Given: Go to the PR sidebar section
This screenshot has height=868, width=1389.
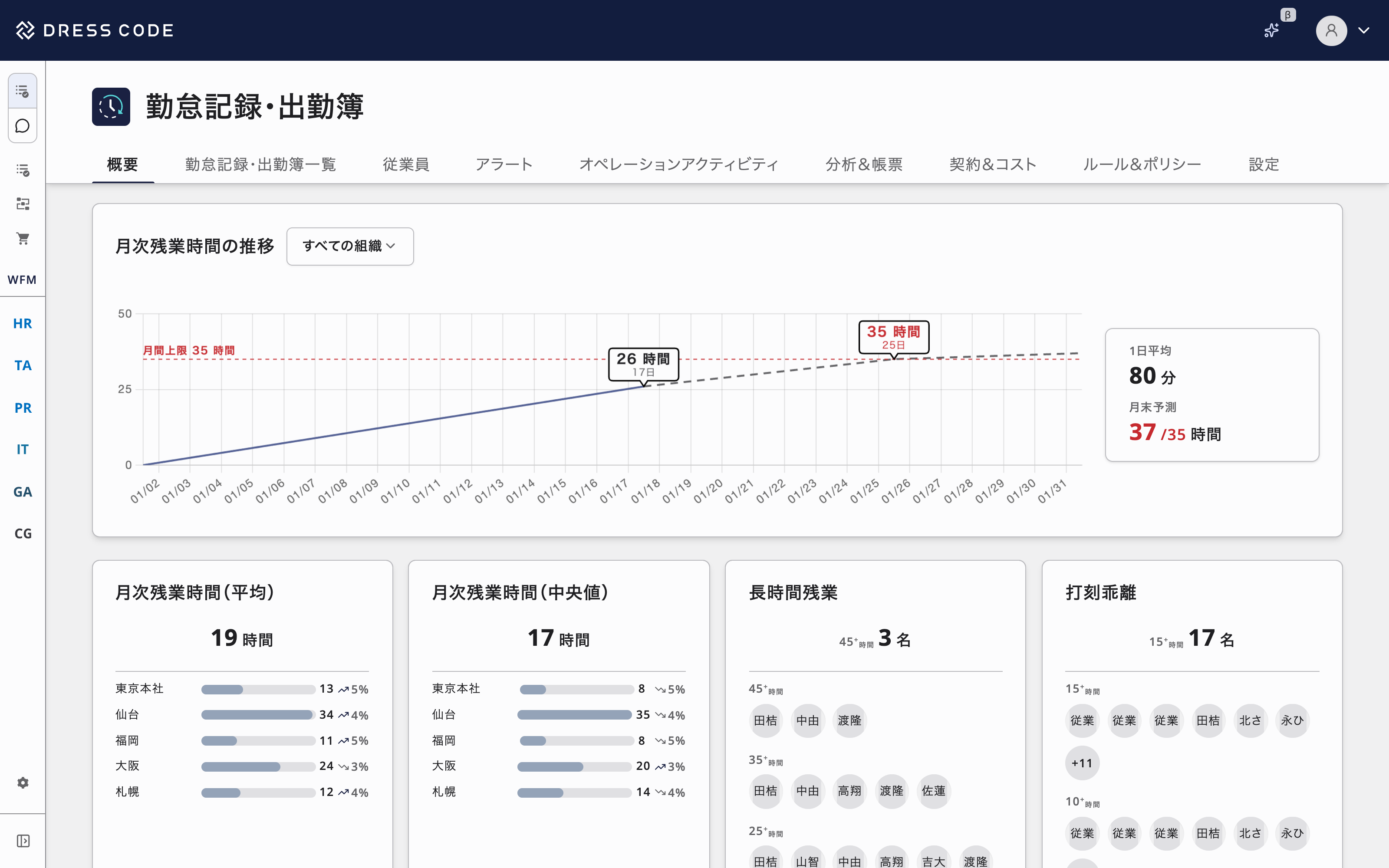Looking at the screenshot, I should [23, 408].
